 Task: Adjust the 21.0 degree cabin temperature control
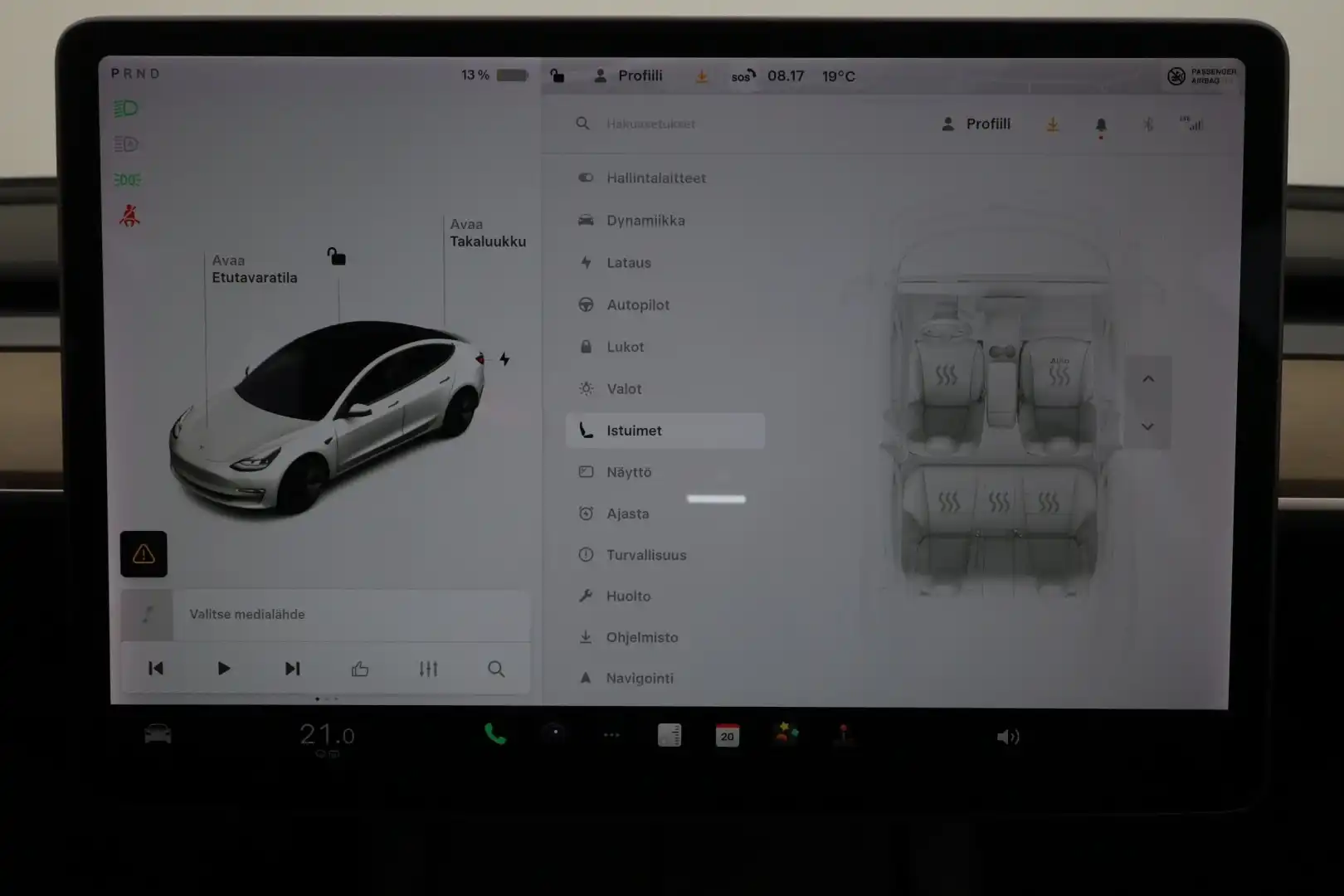(326, 733)
